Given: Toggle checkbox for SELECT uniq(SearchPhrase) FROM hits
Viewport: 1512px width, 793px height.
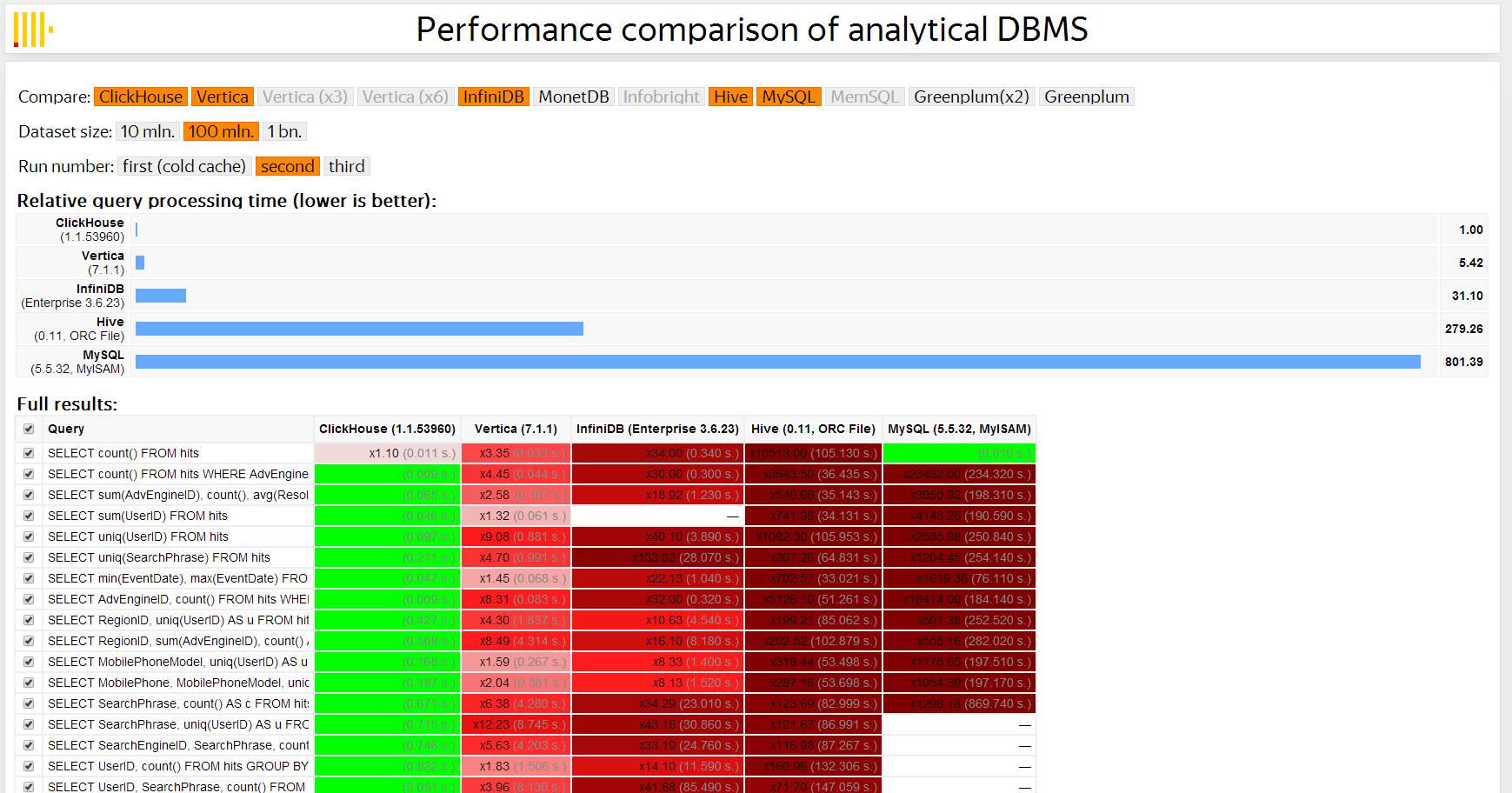Looking at the screenshot, I should tap(29, 557).
